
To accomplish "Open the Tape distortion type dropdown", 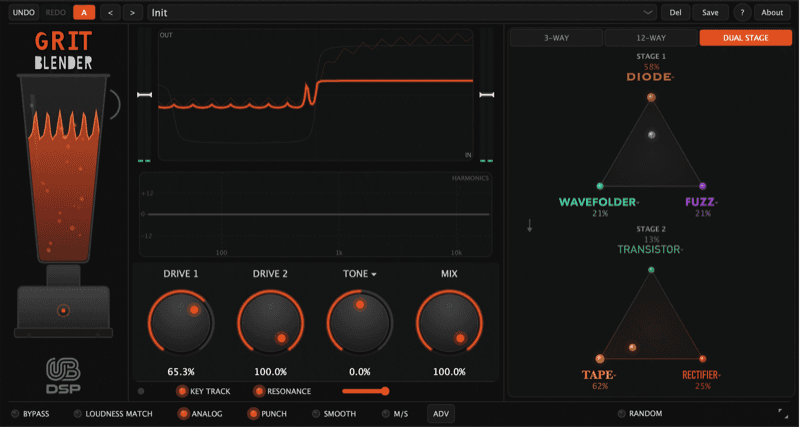I will pos(599,375).
